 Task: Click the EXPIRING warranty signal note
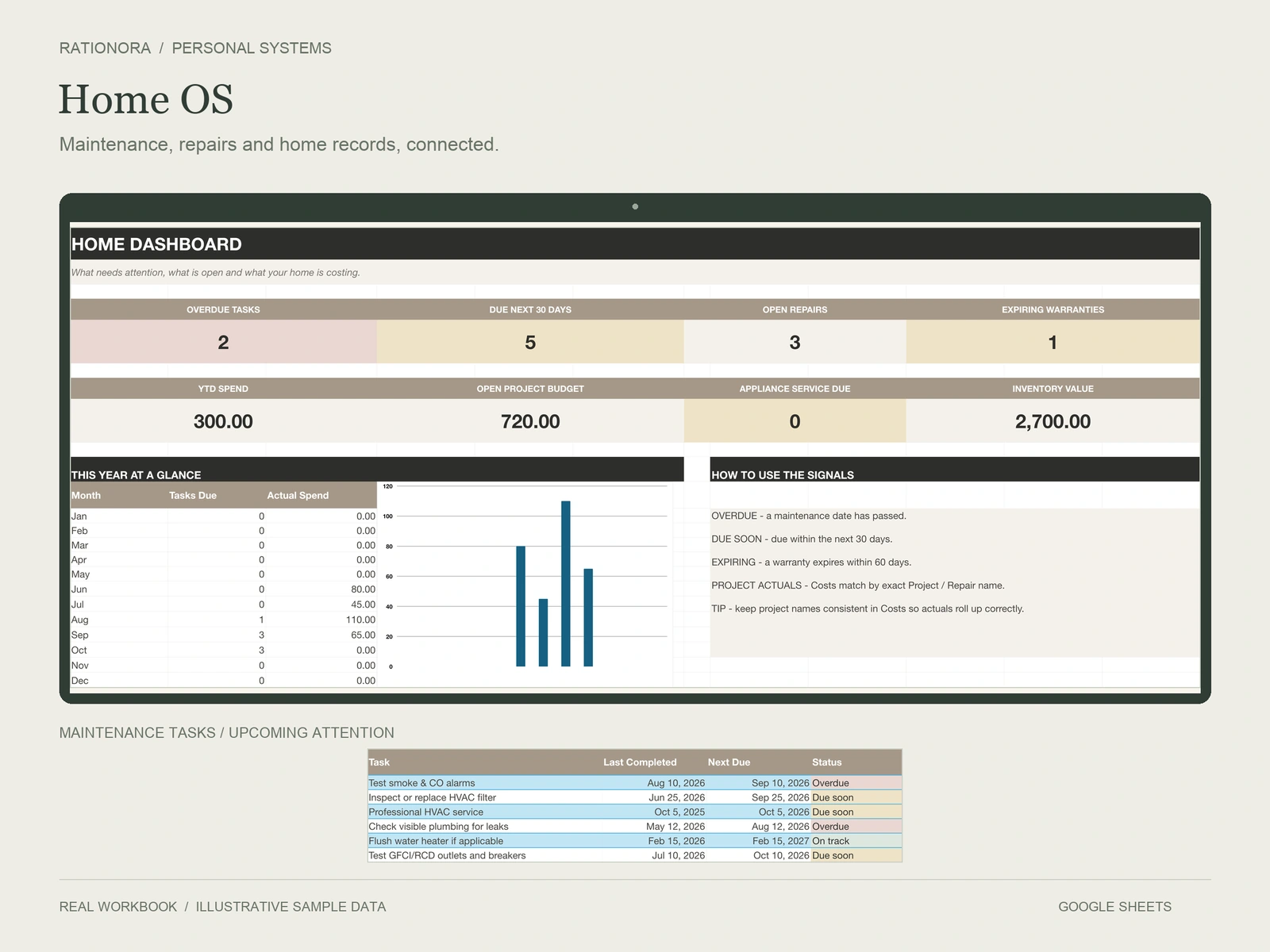coord(811,562)
